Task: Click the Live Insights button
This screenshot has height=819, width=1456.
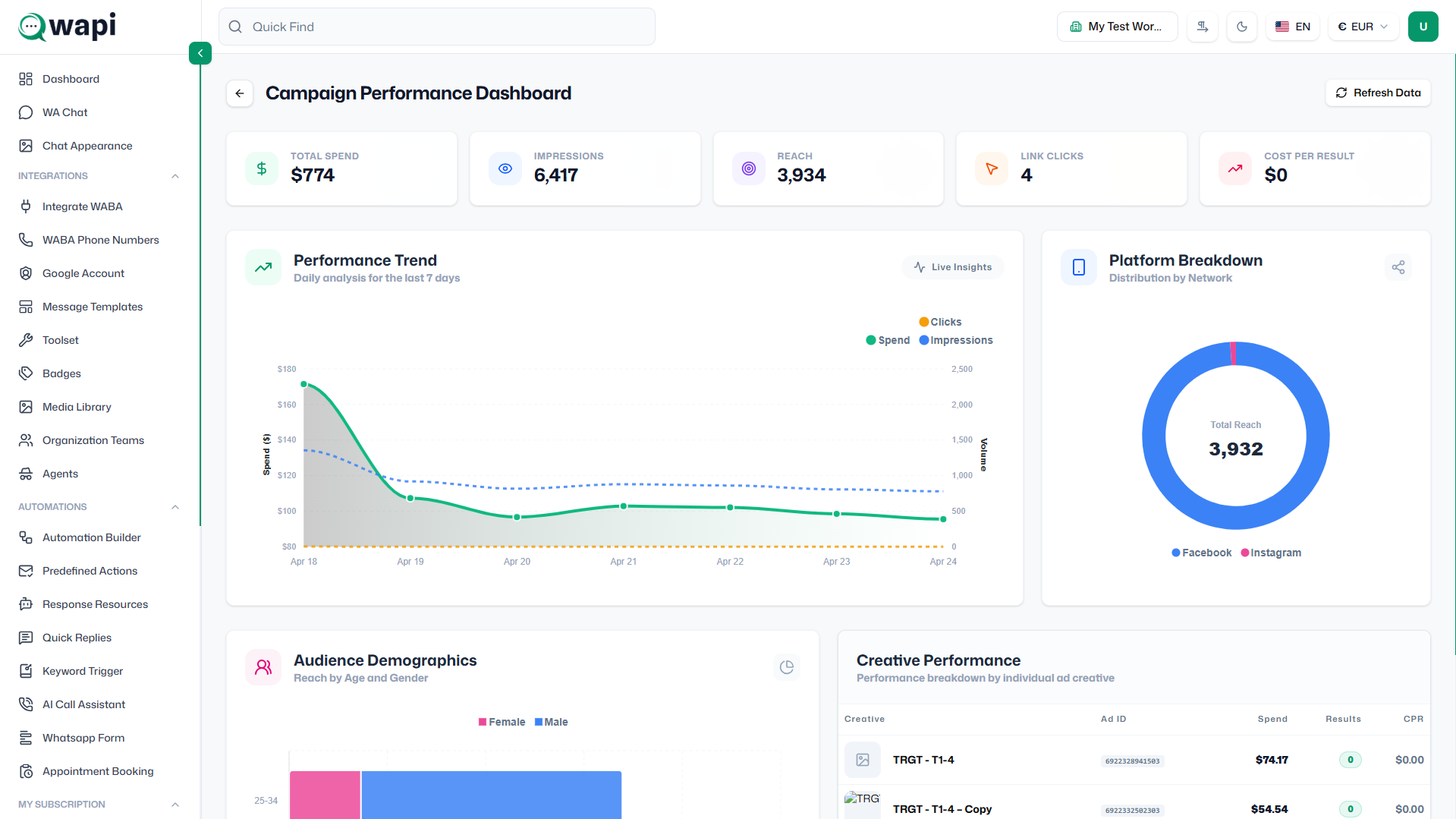Action: (953, 267)
